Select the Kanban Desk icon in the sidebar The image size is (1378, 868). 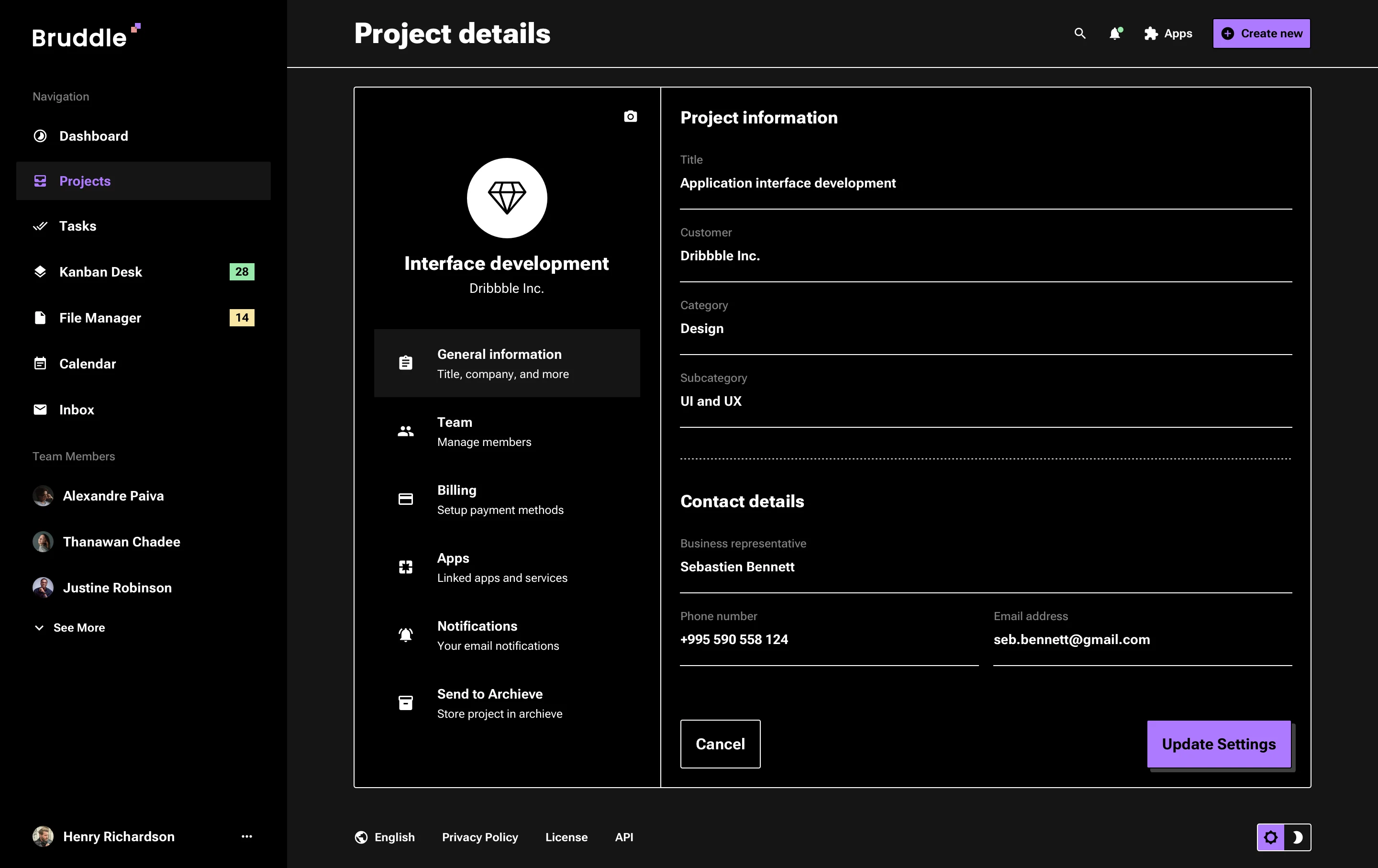(x=40, y=272)
